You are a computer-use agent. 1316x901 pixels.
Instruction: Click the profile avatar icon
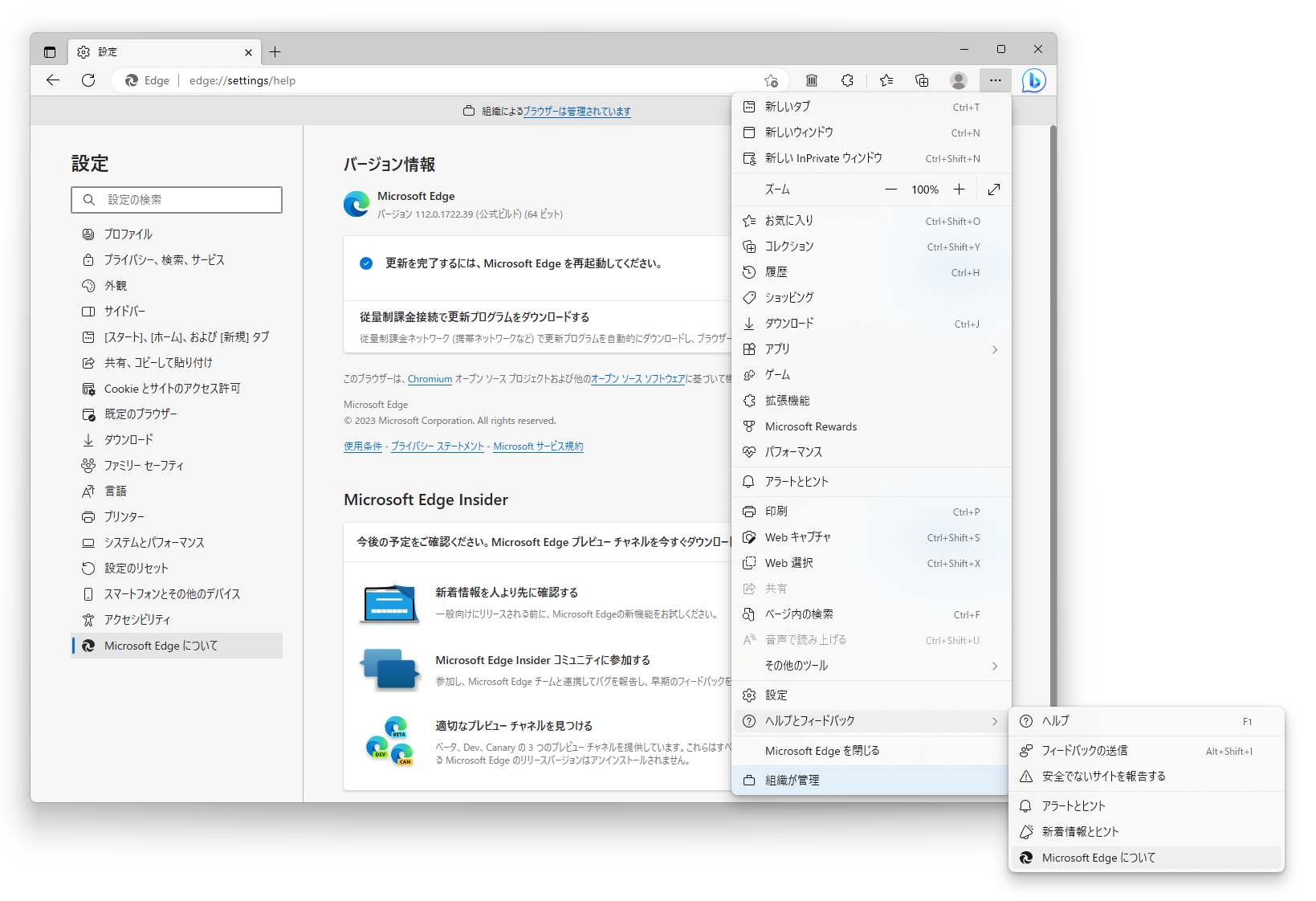point(959,80)
